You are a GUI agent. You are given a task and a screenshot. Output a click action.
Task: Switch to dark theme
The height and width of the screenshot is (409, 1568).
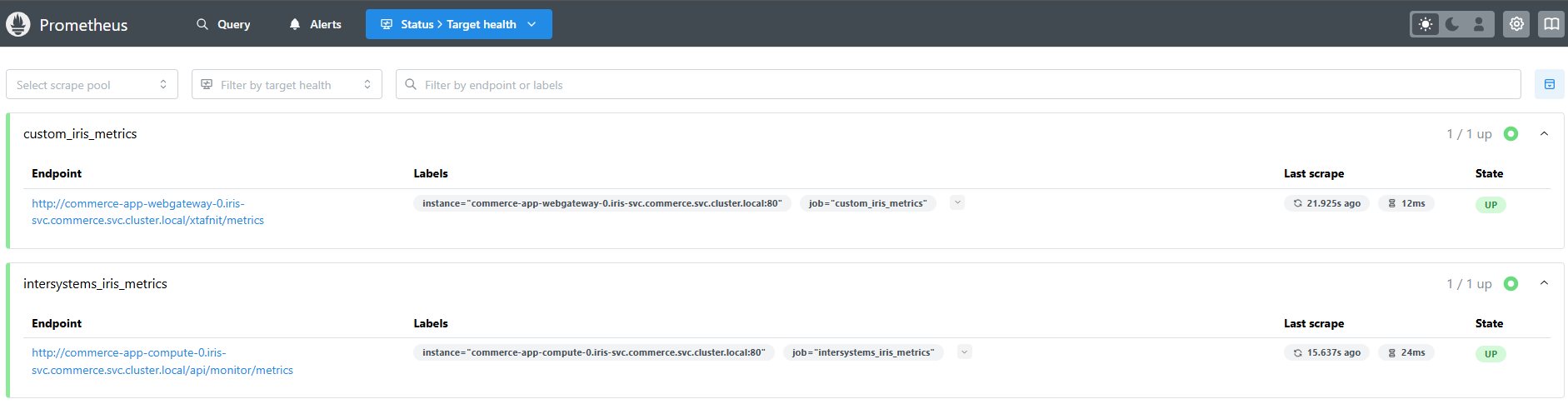(x=1452, y=24)
